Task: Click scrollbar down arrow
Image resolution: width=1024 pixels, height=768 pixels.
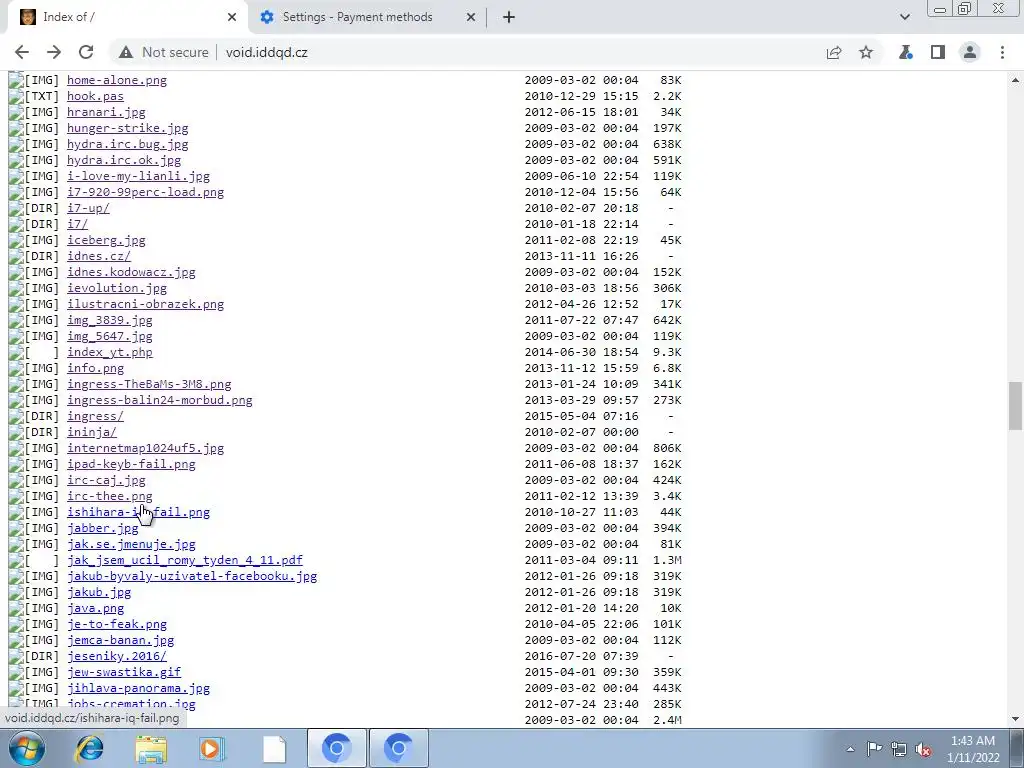Action: (x=1015, y=719)
